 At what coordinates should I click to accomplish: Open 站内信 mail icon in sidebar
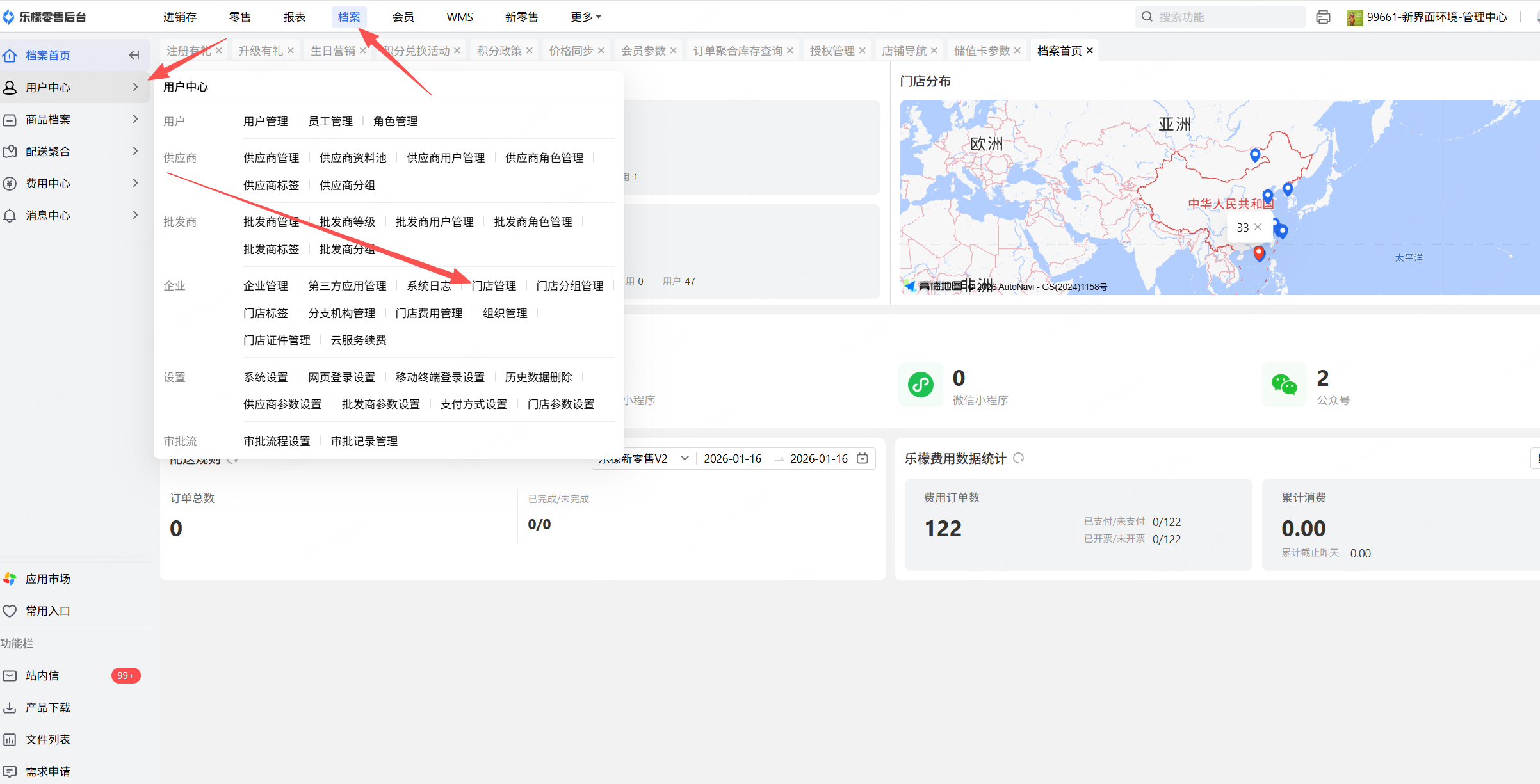click(10, 676)
